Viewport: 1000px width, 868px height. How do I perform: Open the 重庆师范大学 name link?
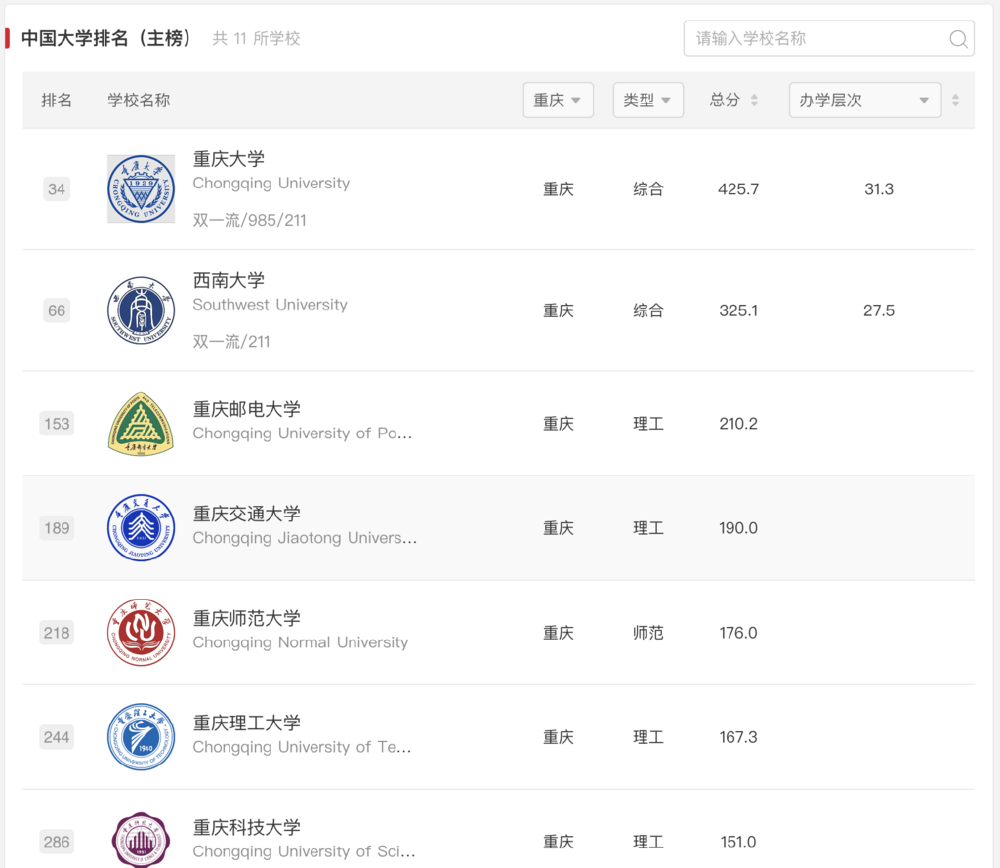click(246, 618)
